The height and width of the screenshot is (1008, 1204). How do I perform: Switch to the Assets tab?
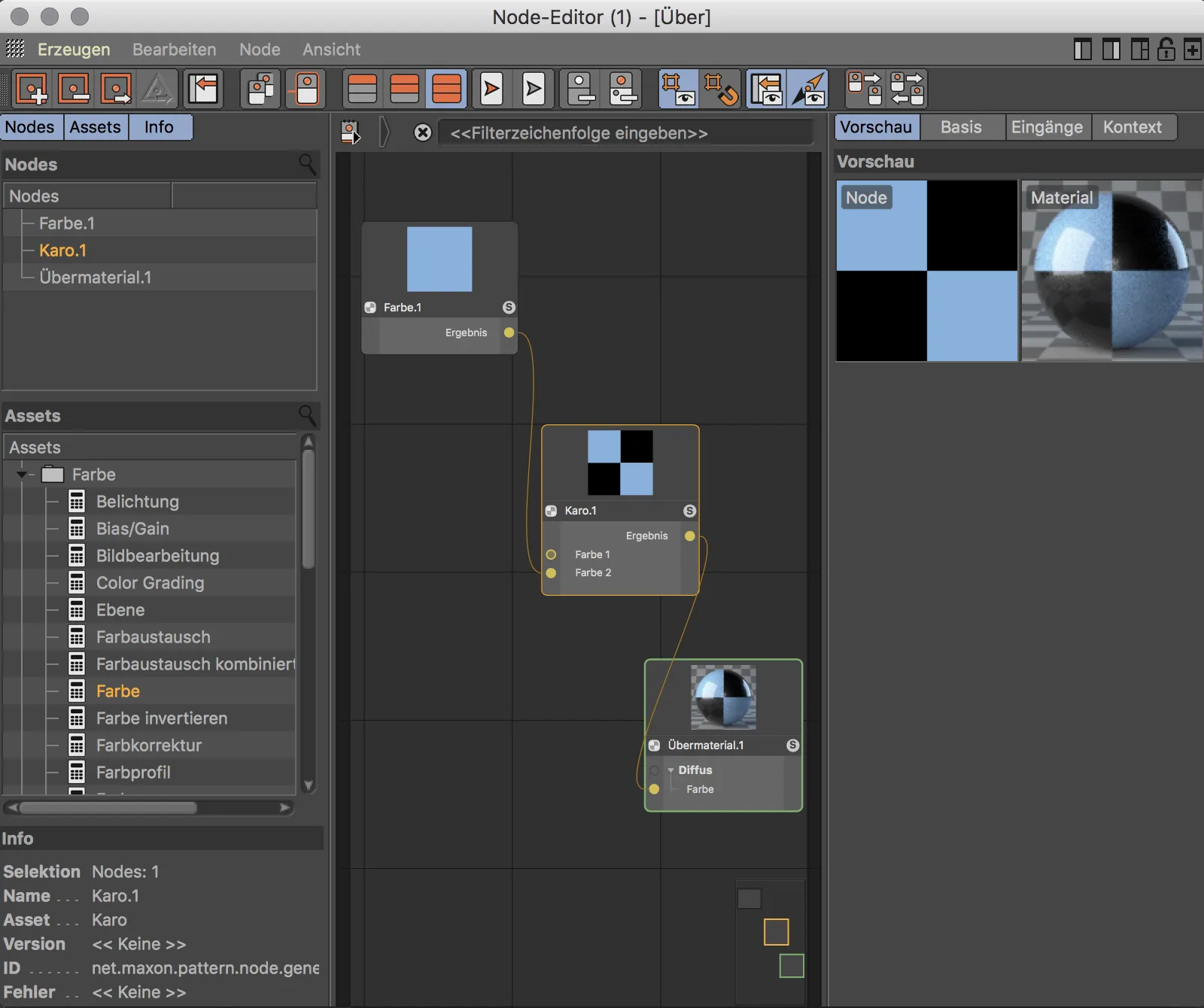point(96,127)
